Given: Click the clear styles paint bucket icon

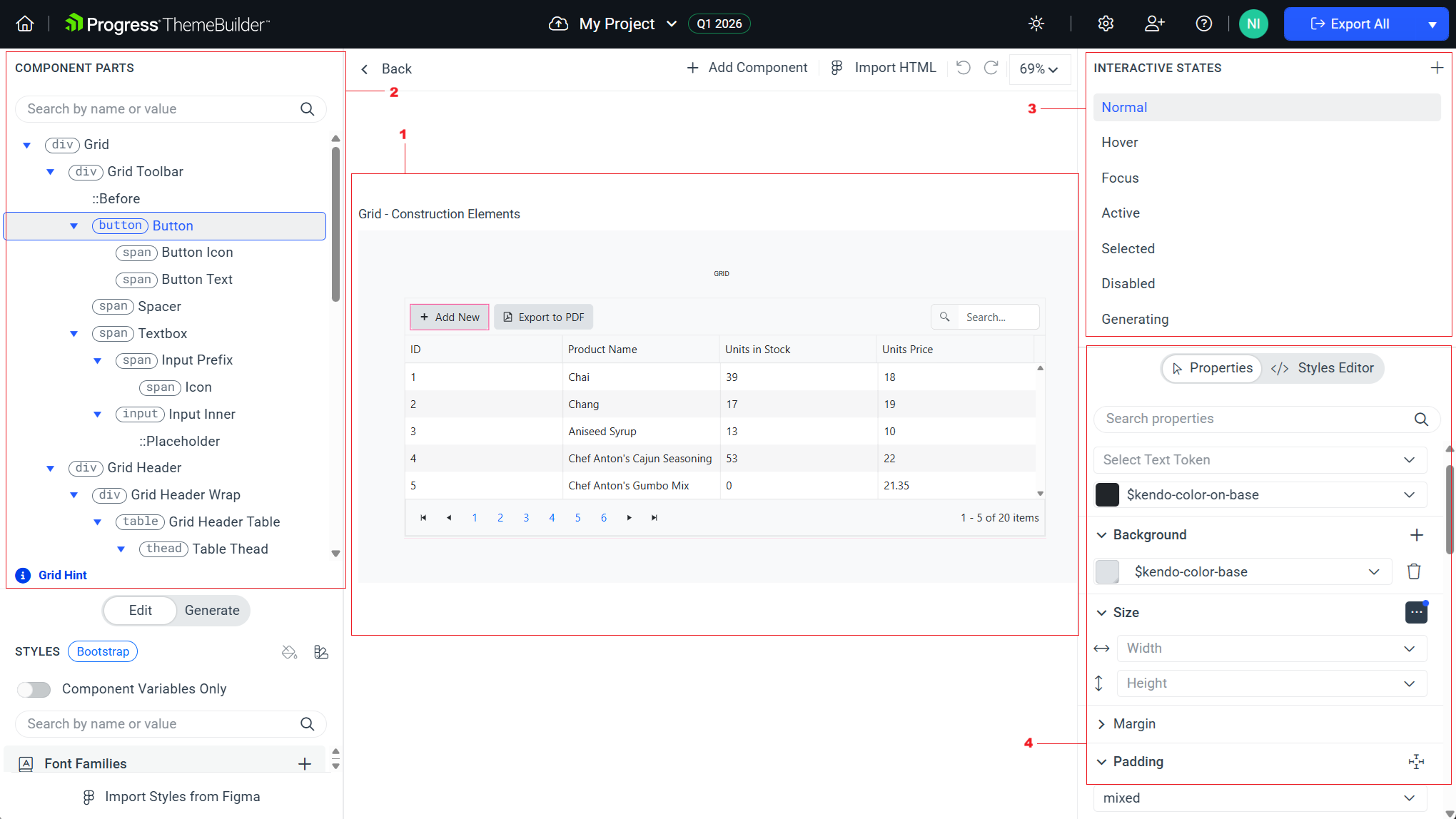Looking at the screenshot, I should coord(289,651).
